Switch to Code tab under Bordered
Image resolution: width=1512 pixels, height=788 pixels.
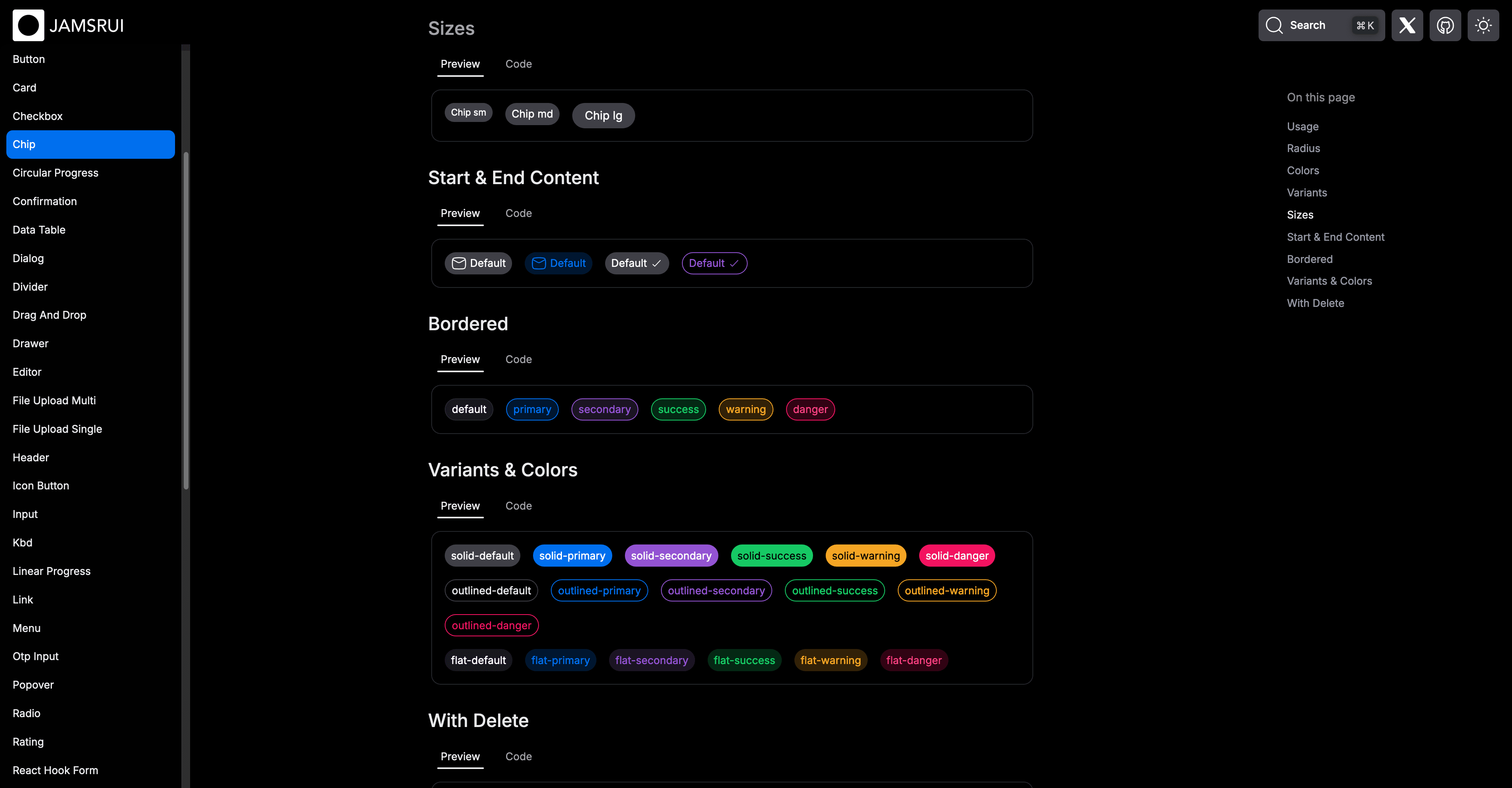[518, 359]
